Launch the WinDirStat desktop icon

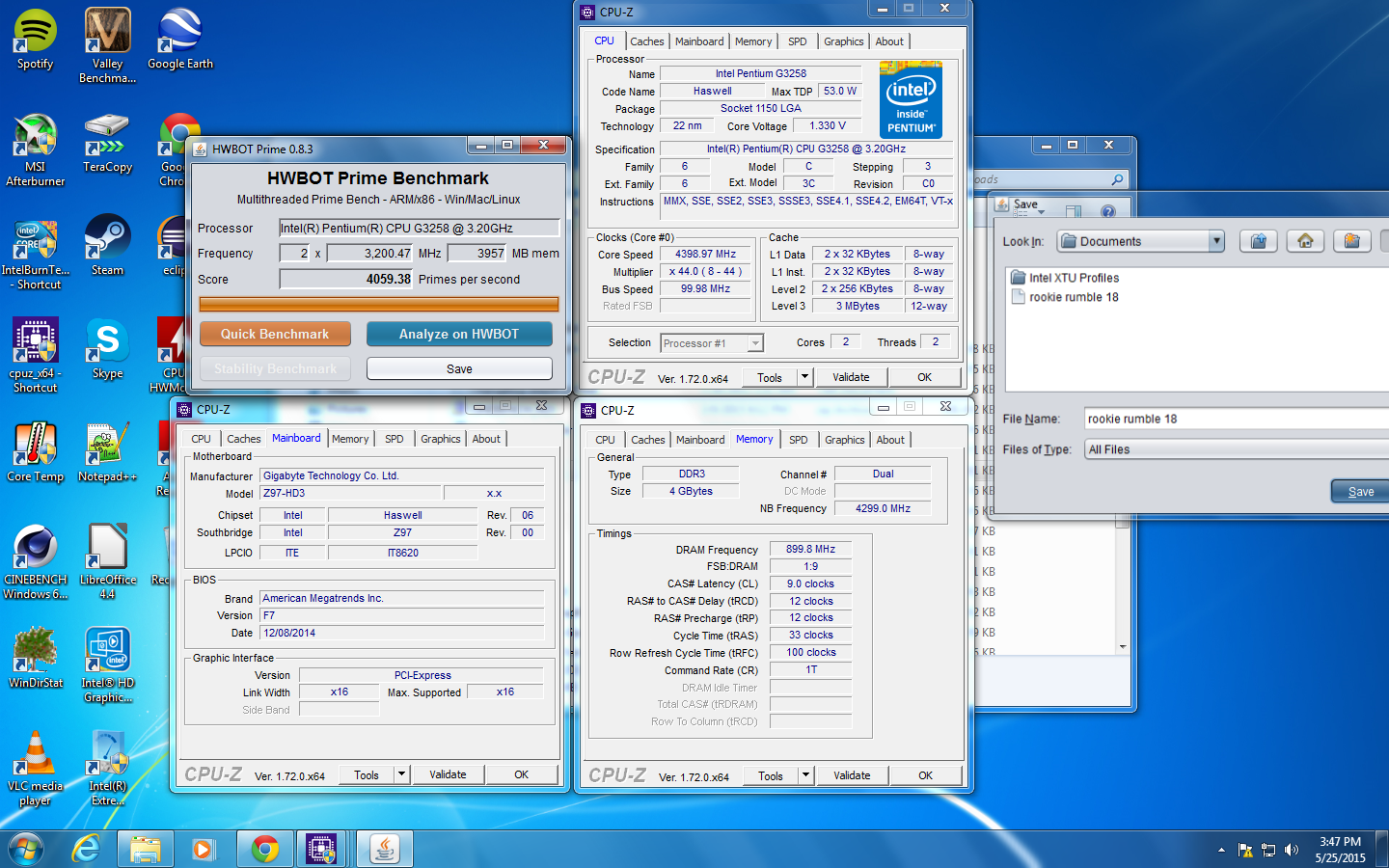(x=35, y=659)
